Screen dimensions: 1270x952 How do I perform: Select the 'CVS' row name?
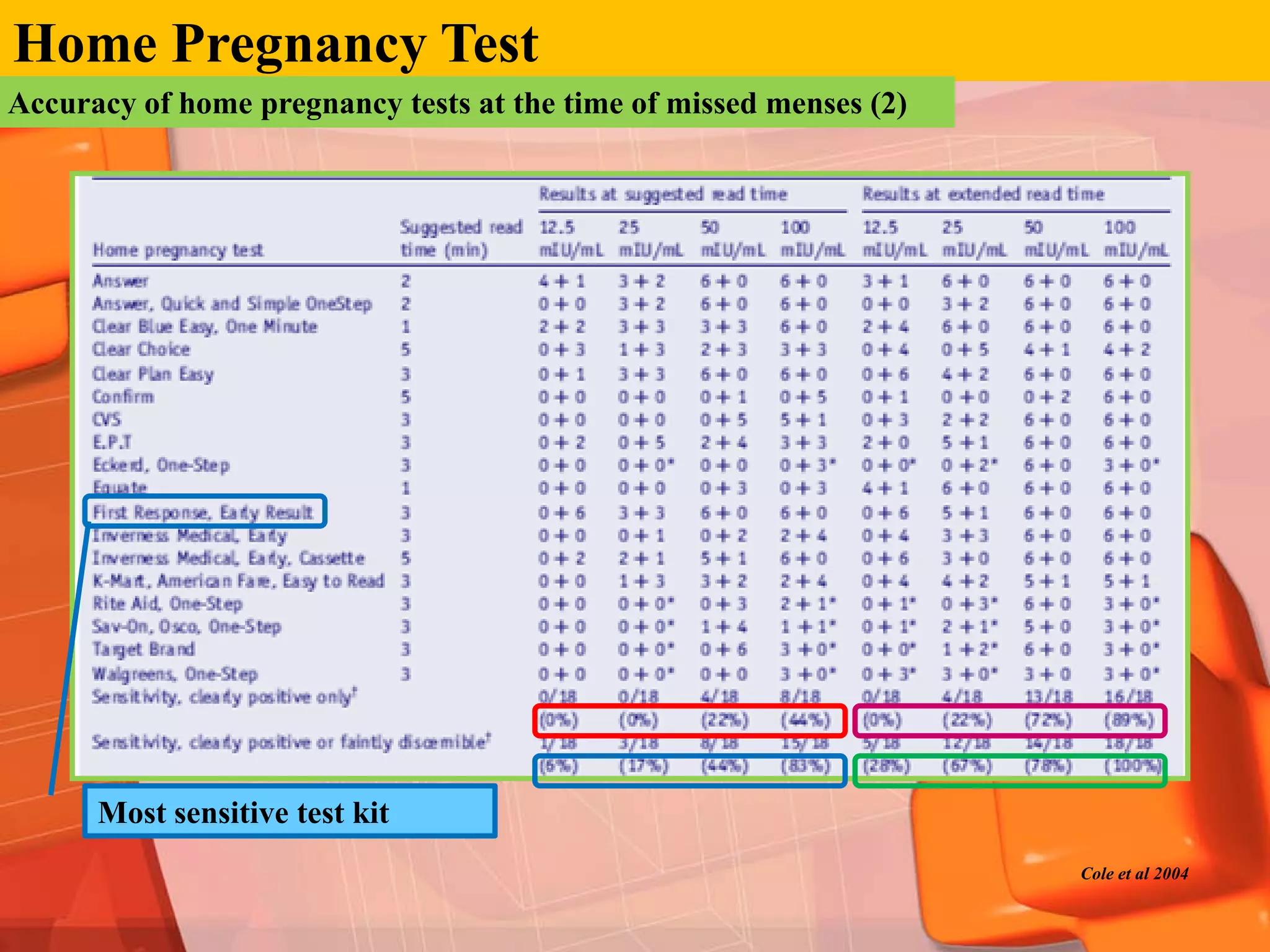point(107,420)
